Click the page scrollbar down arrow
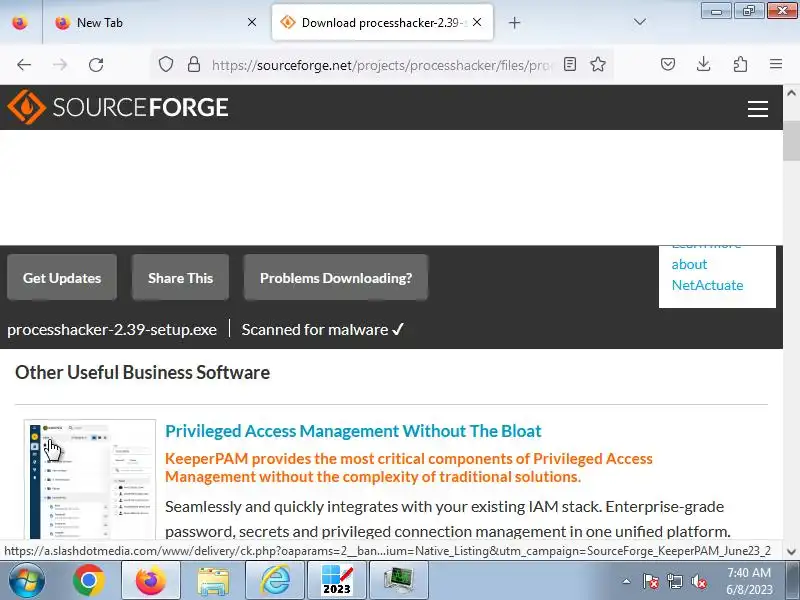The image size is (800, 600). pos(791,551)
